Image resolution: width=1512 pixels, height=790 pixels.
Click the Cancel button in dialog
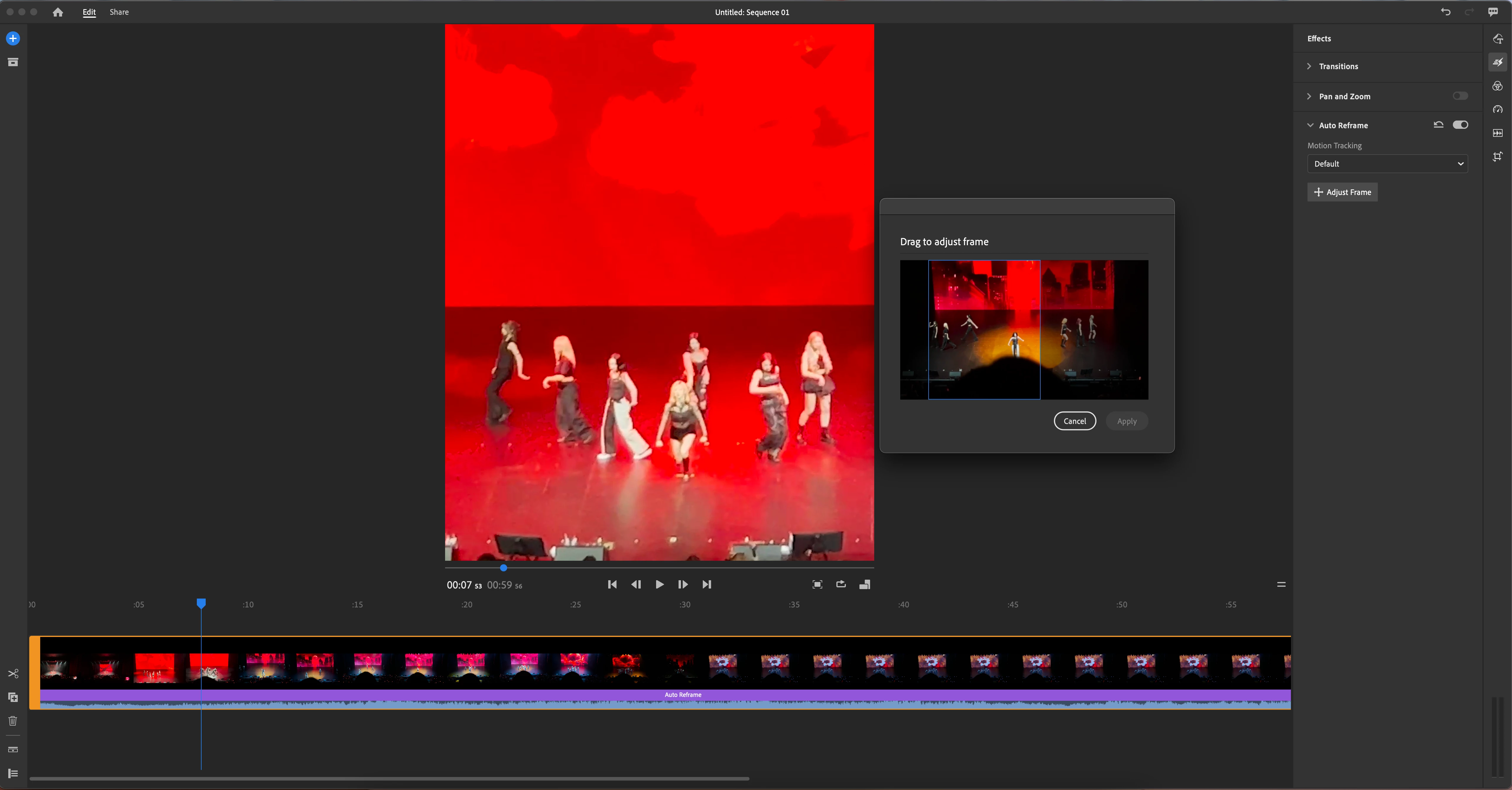tap(1074, 421)
